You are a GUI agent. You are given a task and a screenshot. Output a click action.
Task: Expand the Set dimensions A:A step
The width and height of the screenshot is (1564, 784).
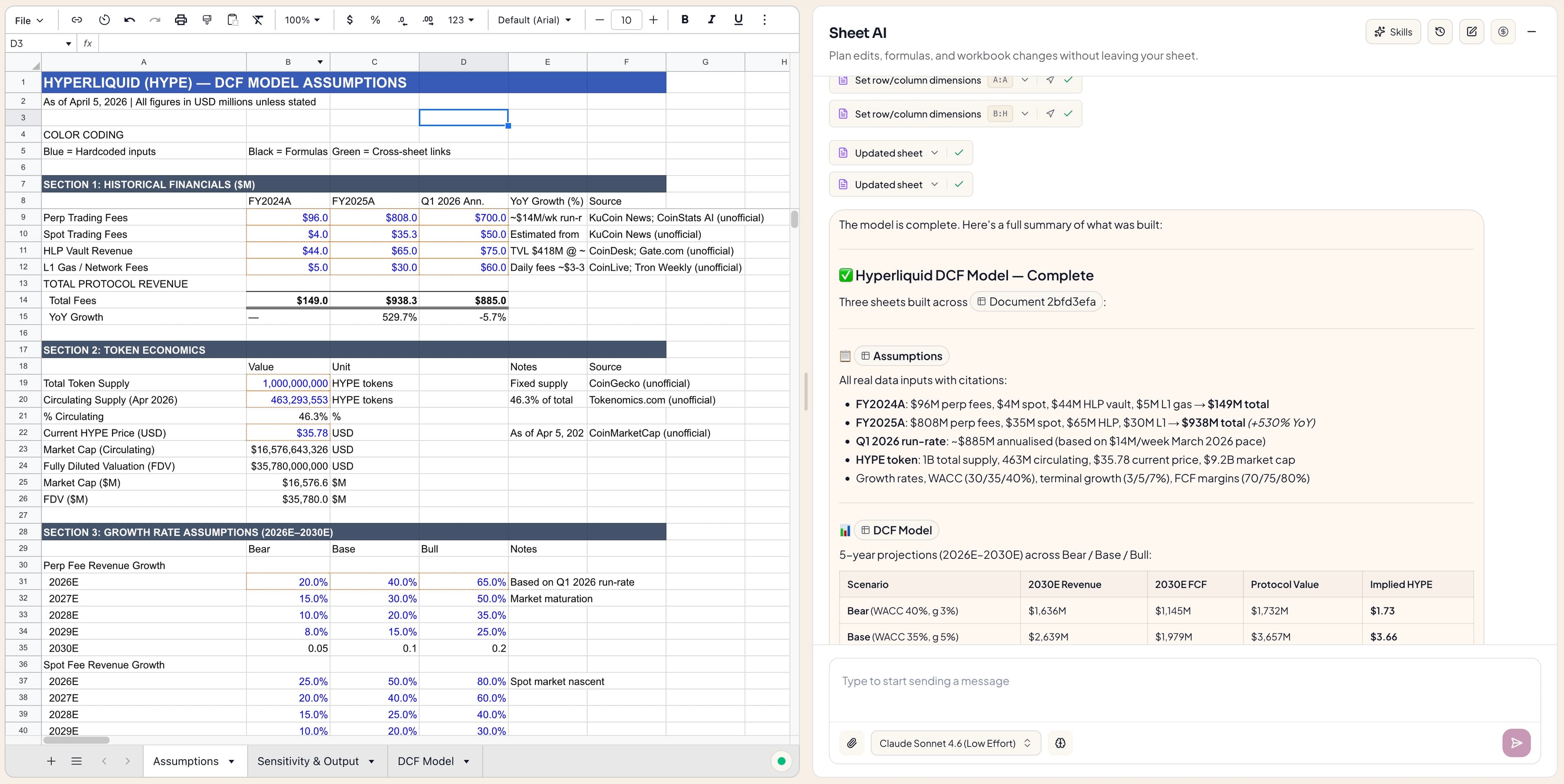pyautogui.click(x=1025, y=80)
